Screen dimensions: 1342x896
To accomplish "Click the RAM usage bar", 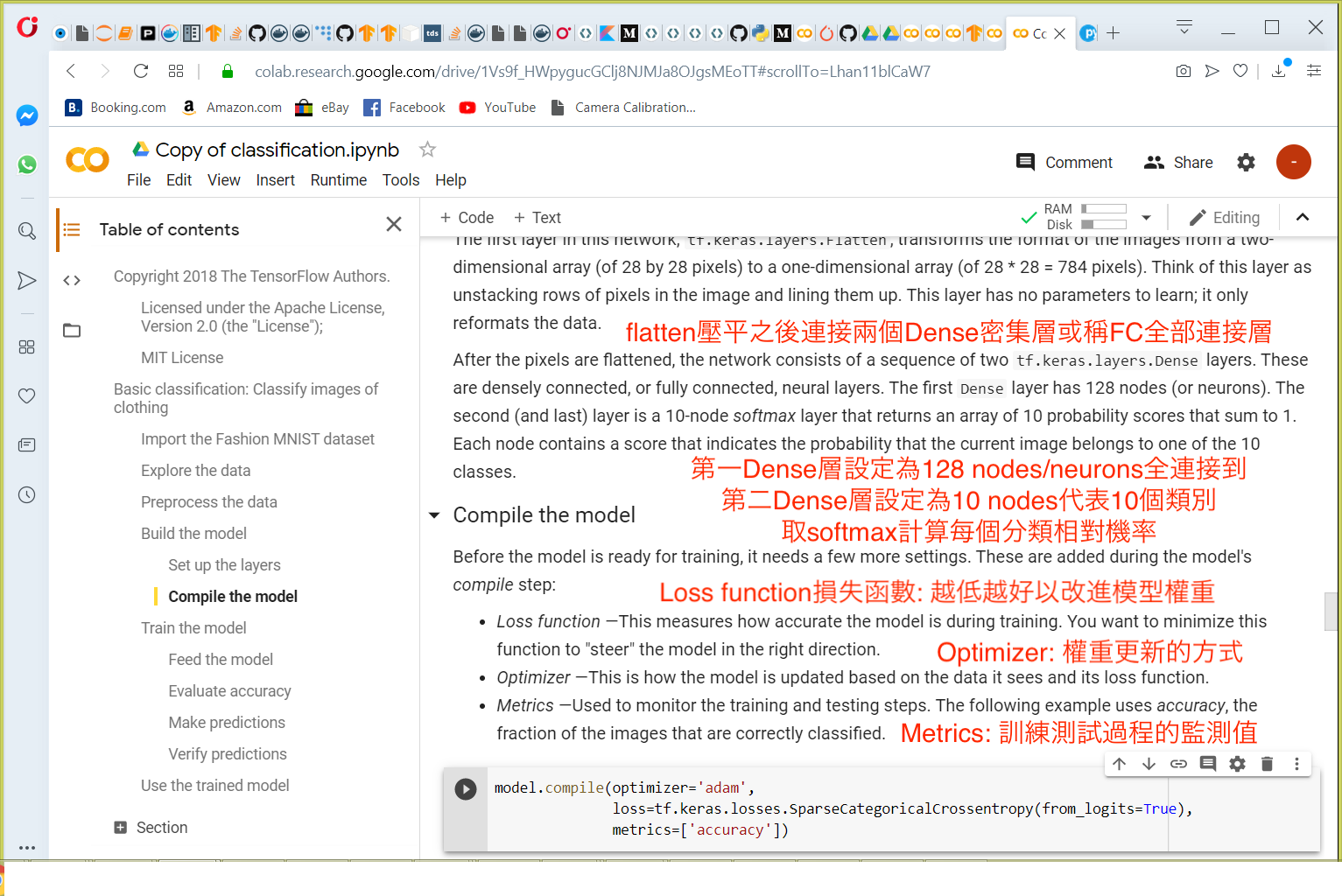I will (x=1104, y=209).
